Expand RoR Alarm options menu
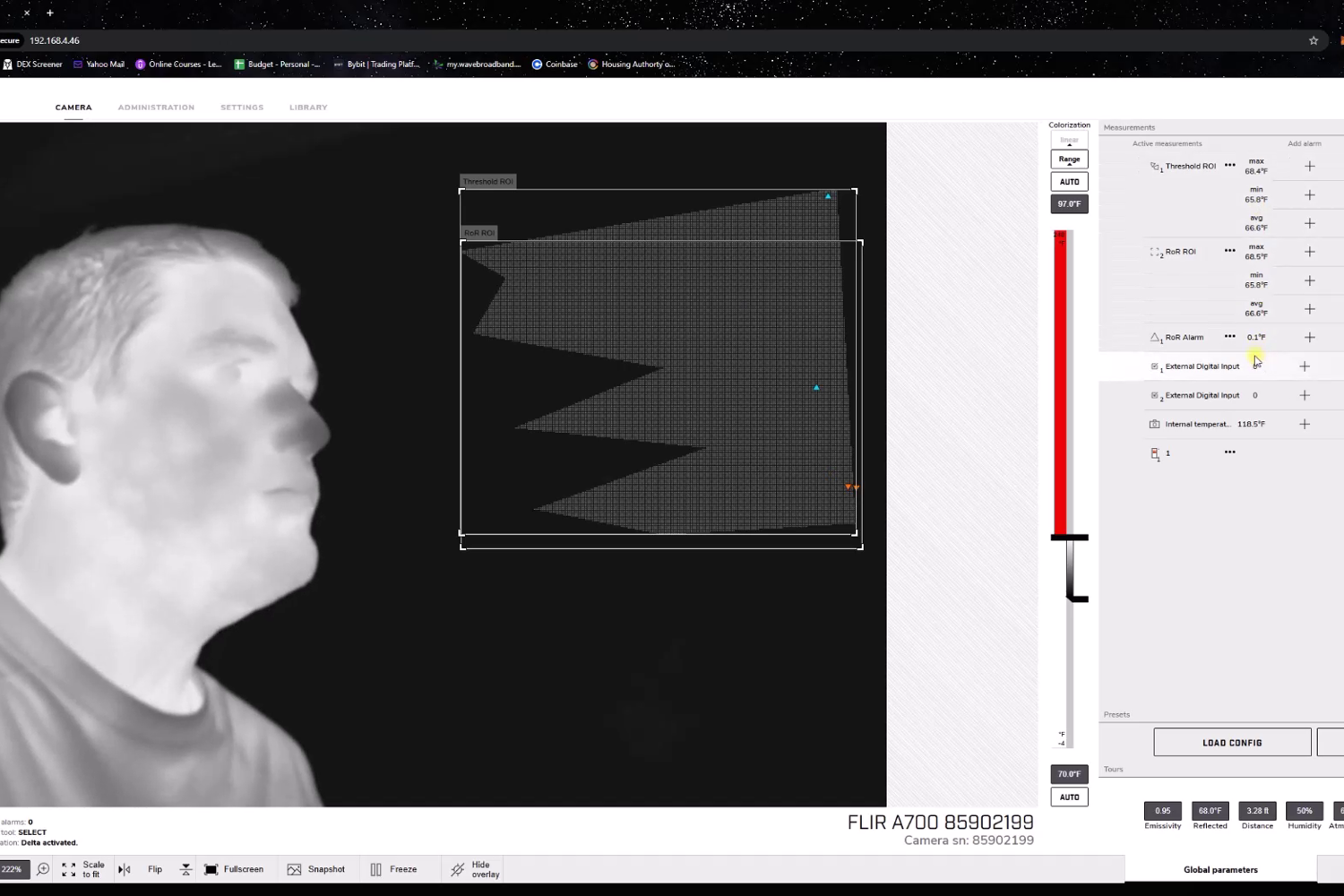Screen dimensions: 1344x896 click(1229, 337)
